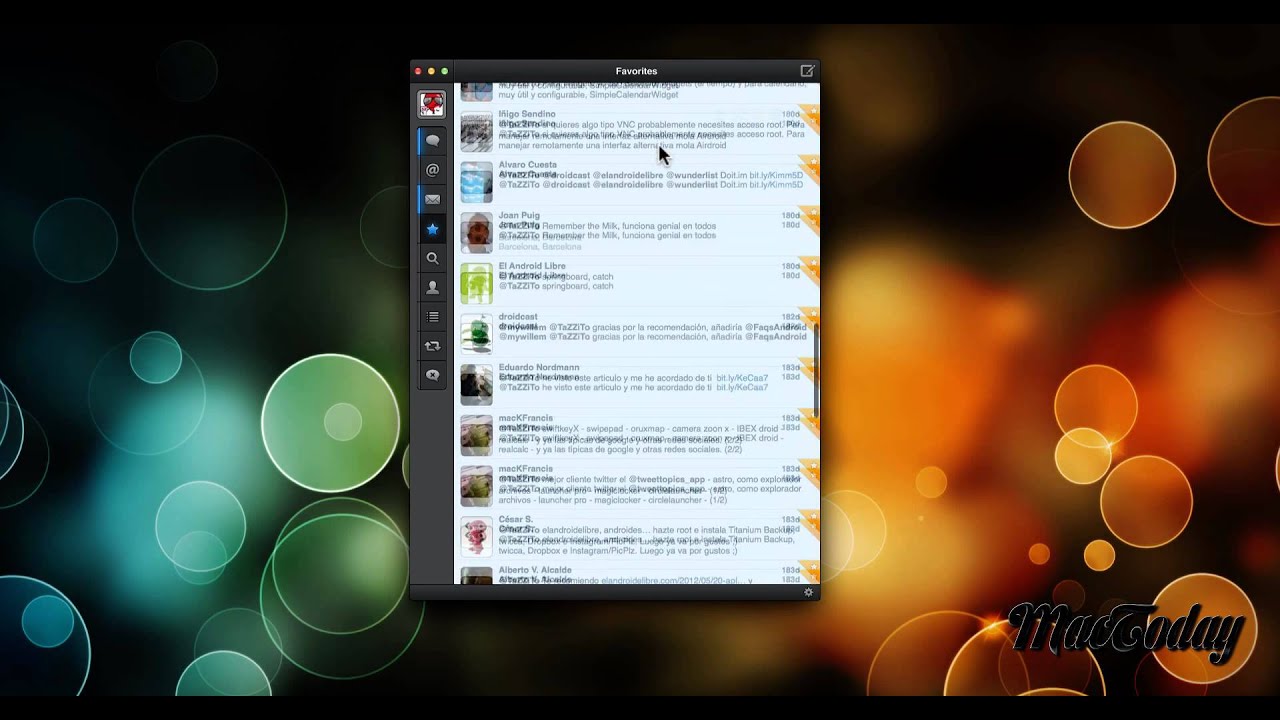
Task: Select the Favorites star tab
Action: pos(432,229)
